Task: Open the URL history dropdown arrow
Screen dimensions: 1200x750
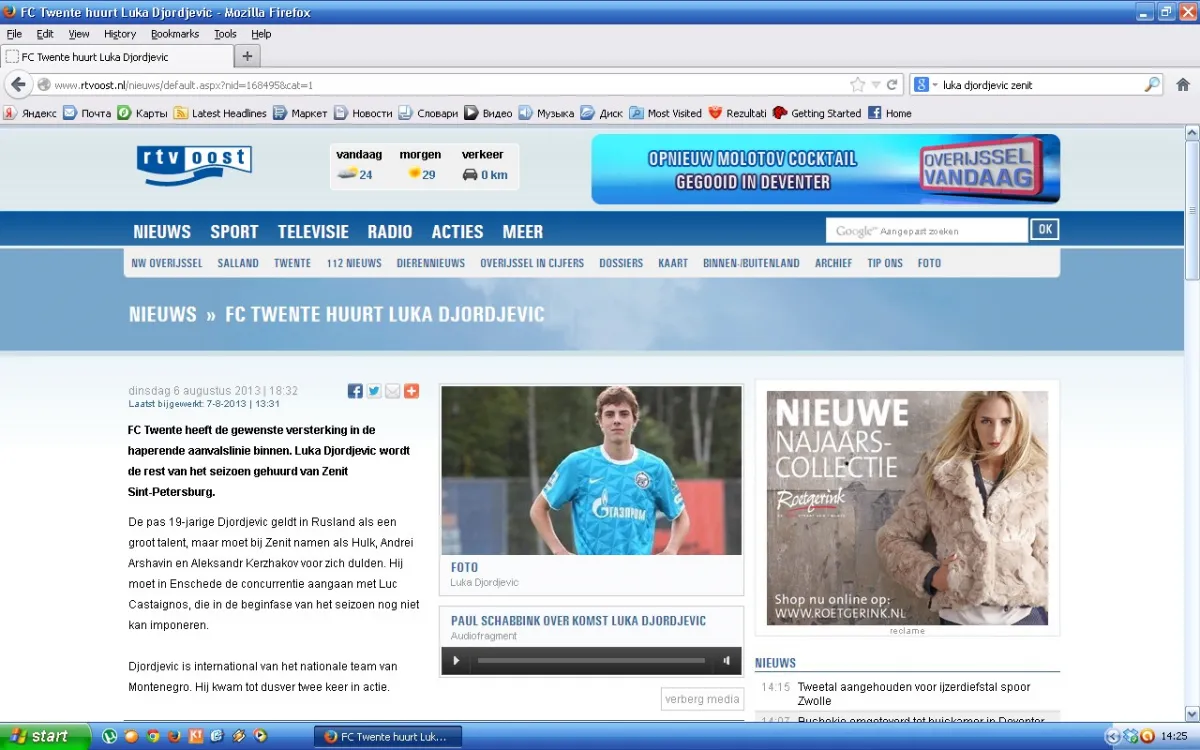Action: point(876,85)
